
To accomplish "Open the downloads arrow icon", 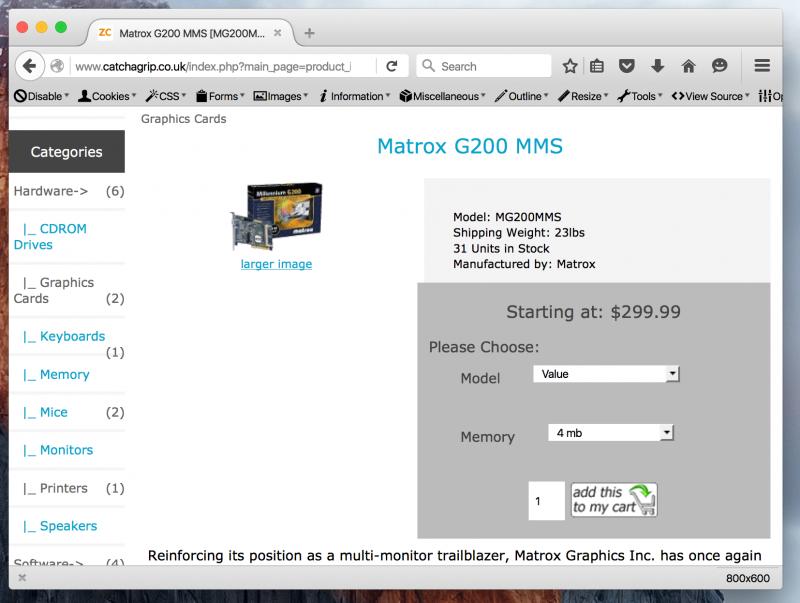I will click(x=658, y=66).
